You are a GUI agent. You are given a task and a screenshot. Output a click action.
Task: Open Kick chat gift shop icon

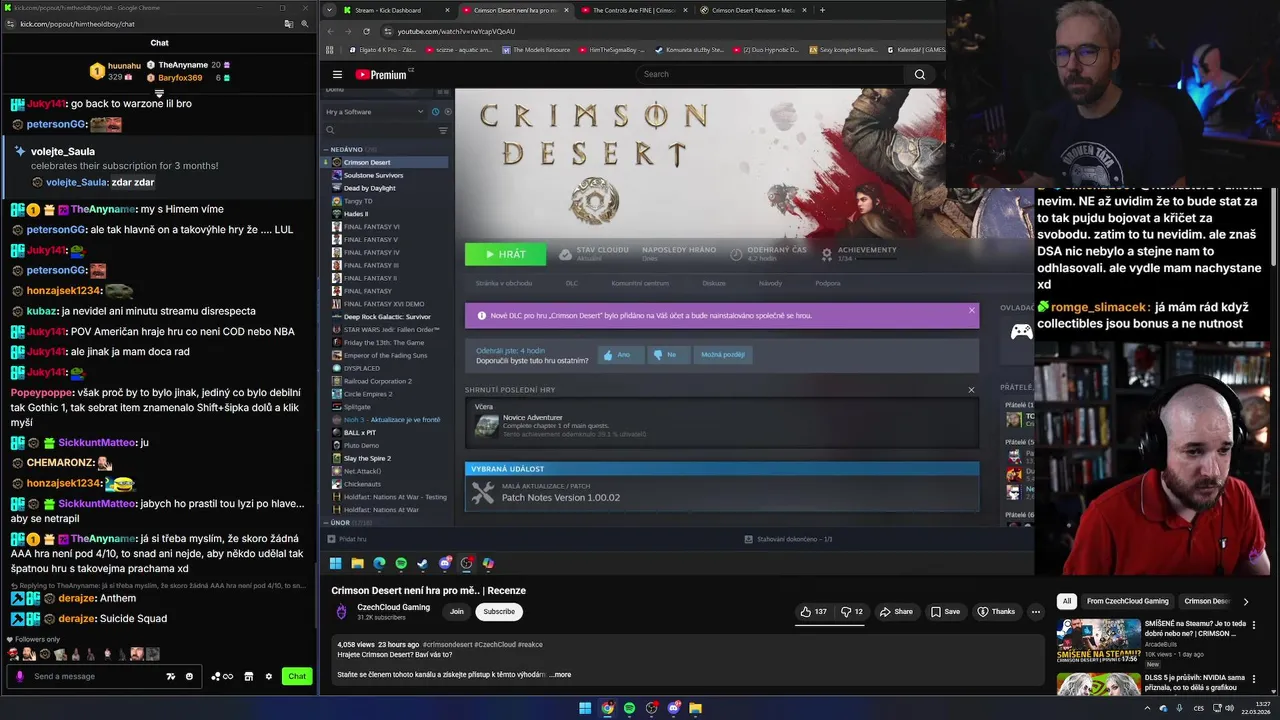pyautogui.click(x=249, y=677)
